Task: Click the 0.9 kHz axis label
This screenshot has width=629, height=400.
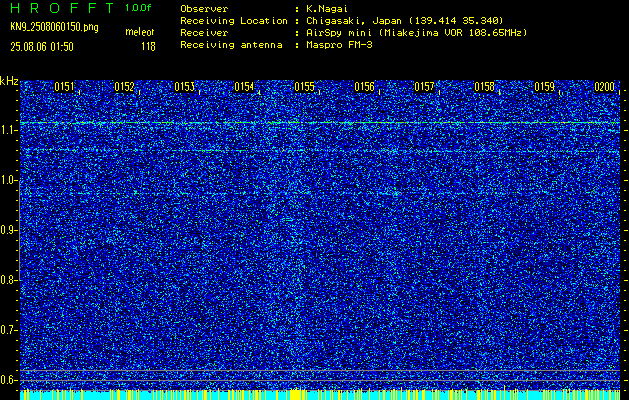Action: (x=7, y=230)
